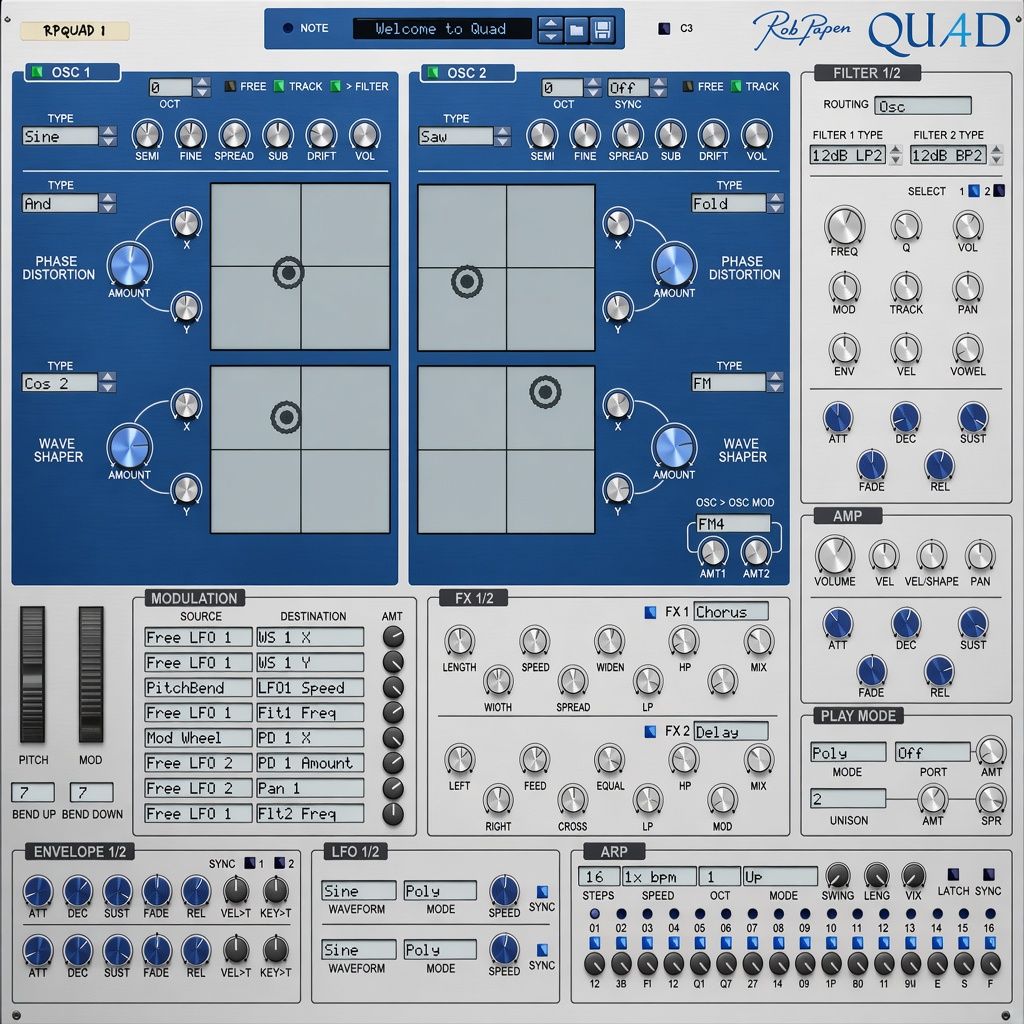1024x1024 pixels.
Task: Click the BEND UP value field
Action: (33, 792)
